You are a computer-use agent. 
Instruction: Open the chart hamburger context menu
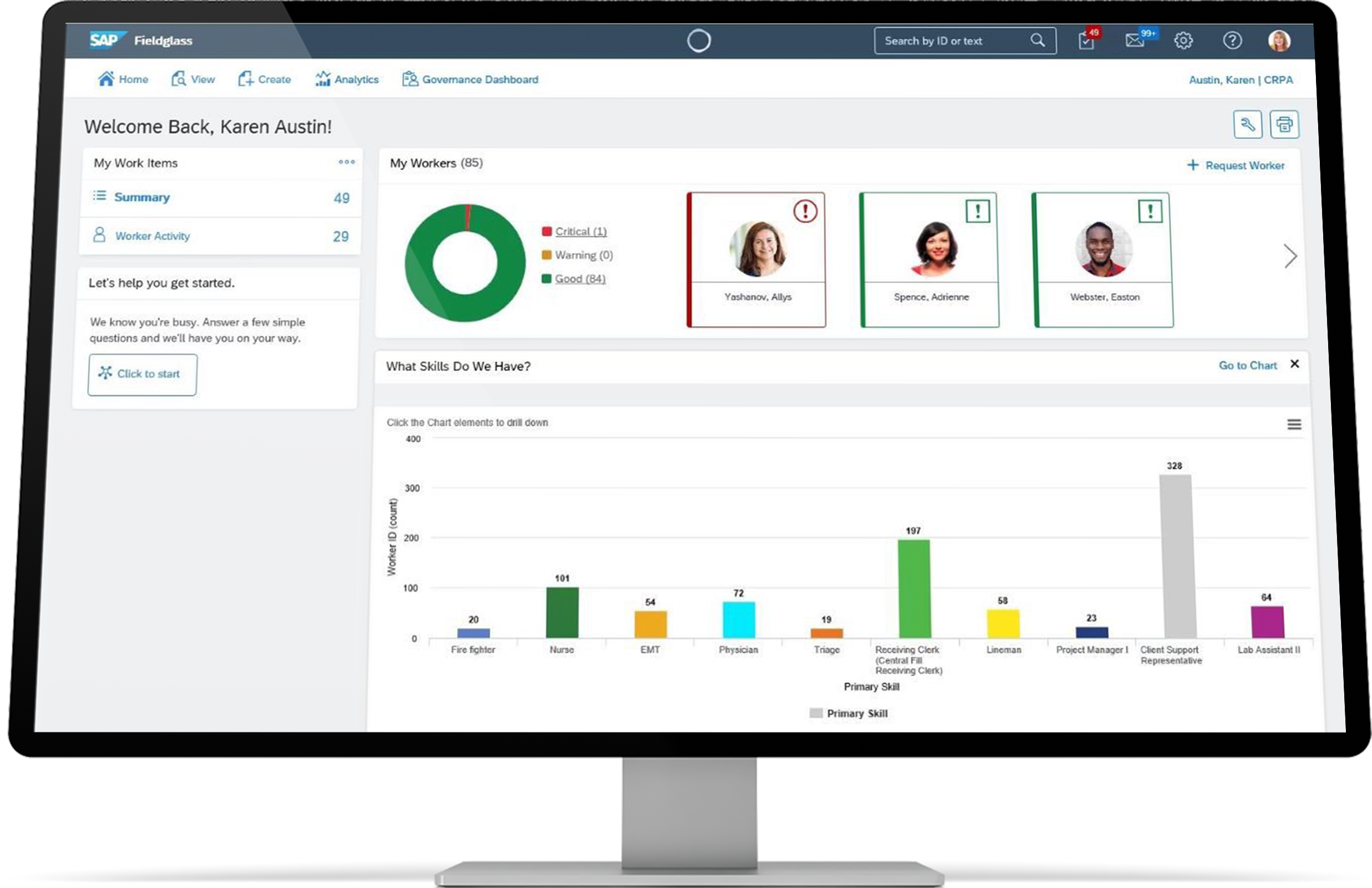1294,425
